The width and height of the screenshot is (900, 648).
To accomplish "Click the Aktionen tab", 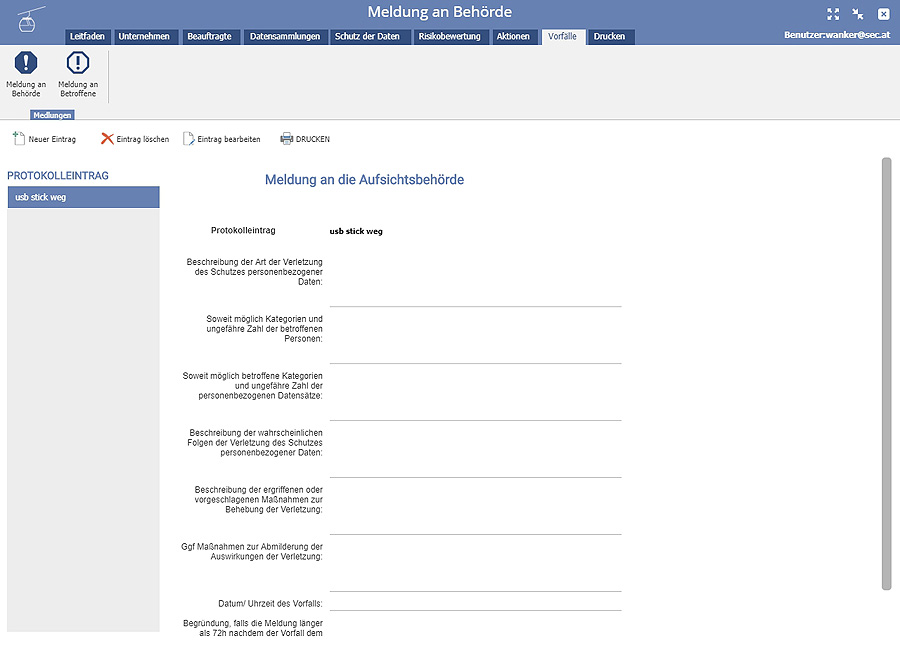I will [513, 37].
